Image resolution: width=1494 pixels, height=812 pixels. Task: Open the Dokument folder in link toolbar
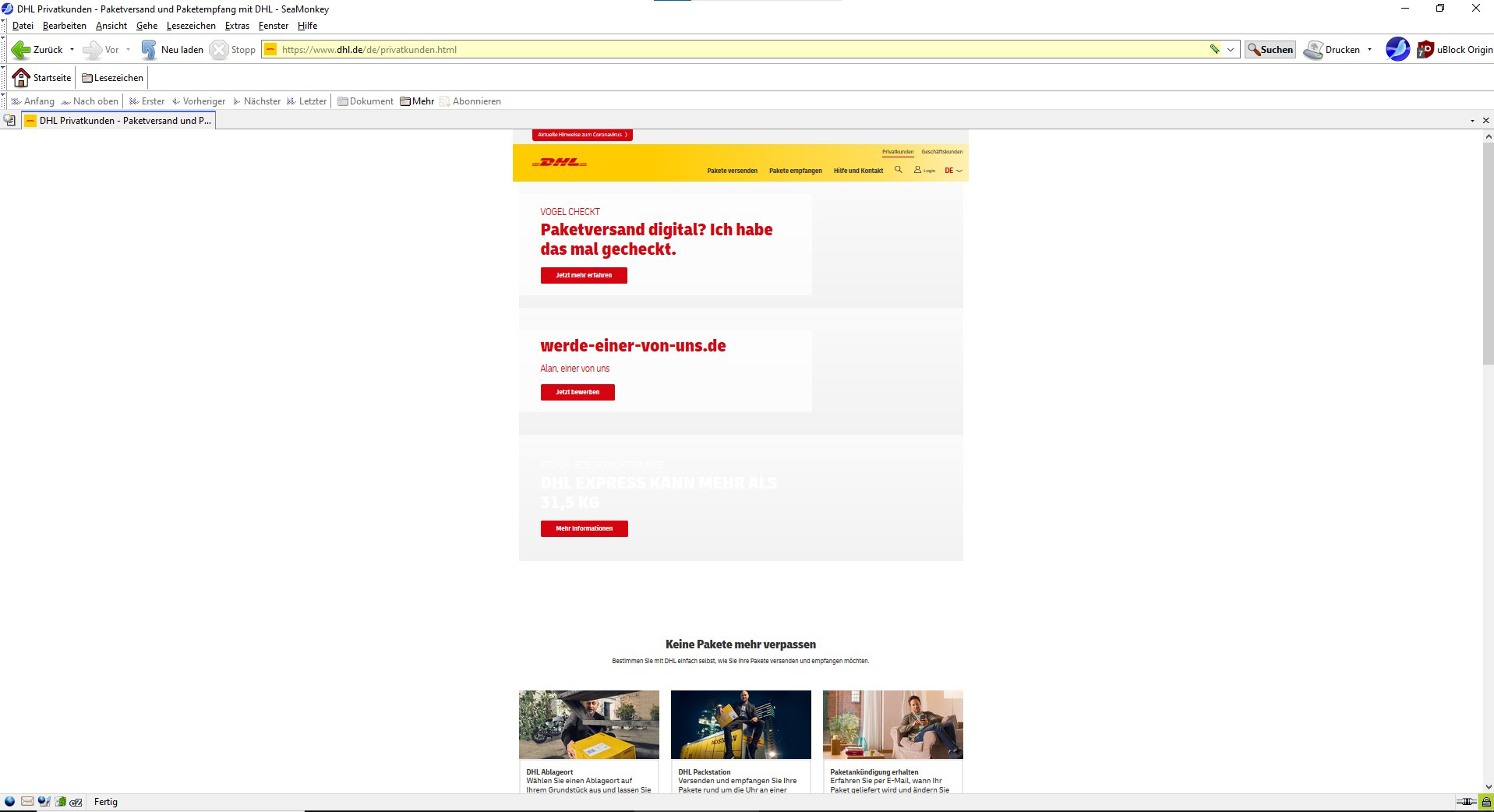(366, 101)
